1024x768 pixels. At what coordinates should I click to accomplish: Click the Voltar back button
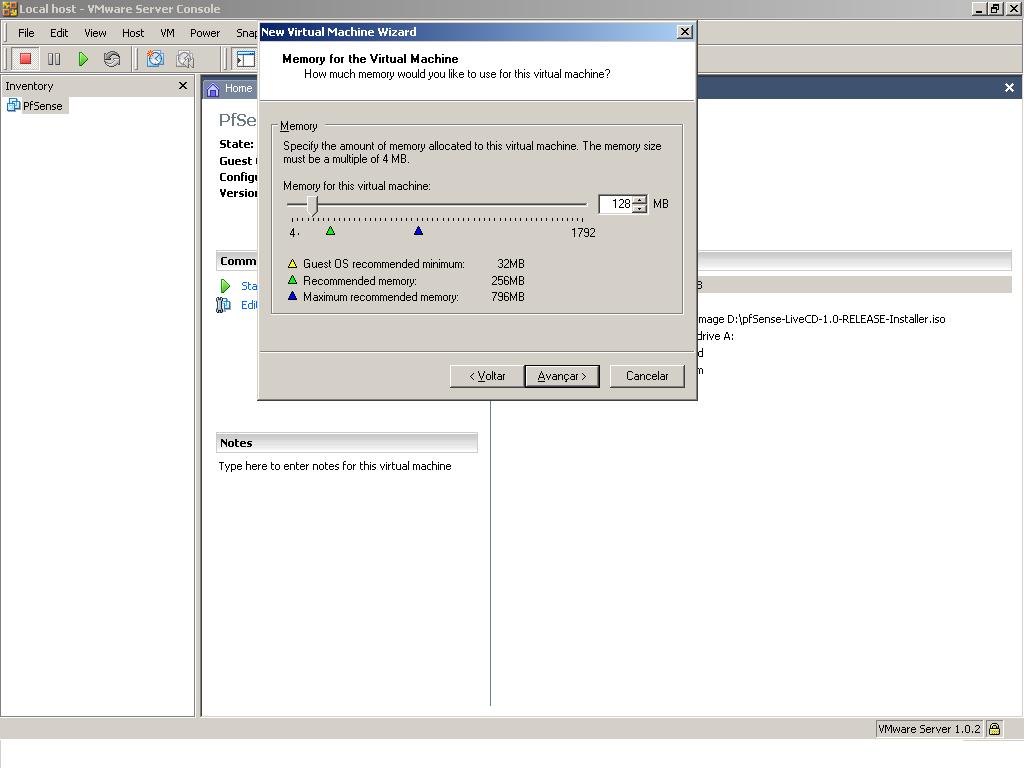[x=487, y=376]
